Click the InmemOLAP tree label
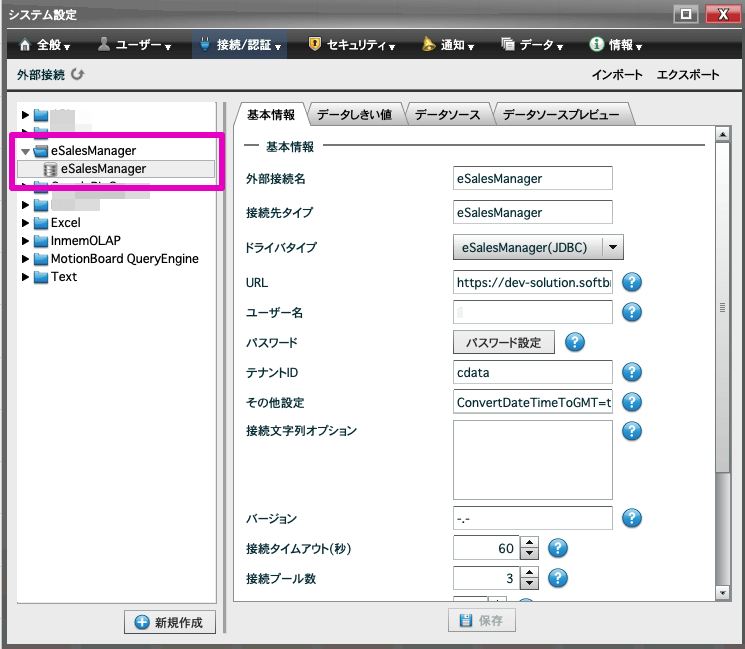The image size is (745, 649). 86,241
